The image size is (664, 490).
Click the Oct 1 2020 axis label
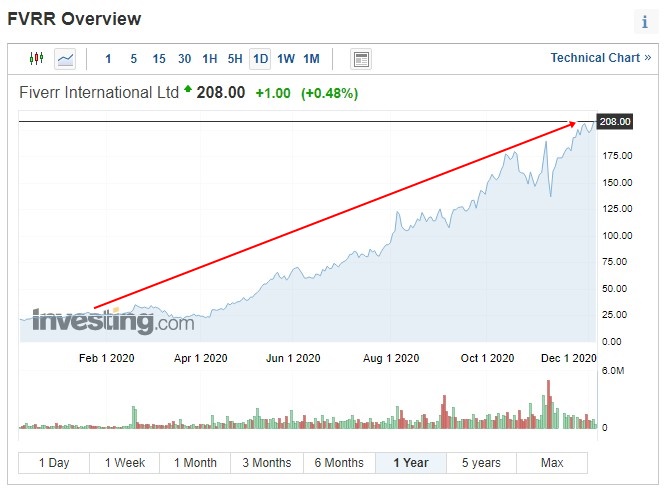pos(487,358)
